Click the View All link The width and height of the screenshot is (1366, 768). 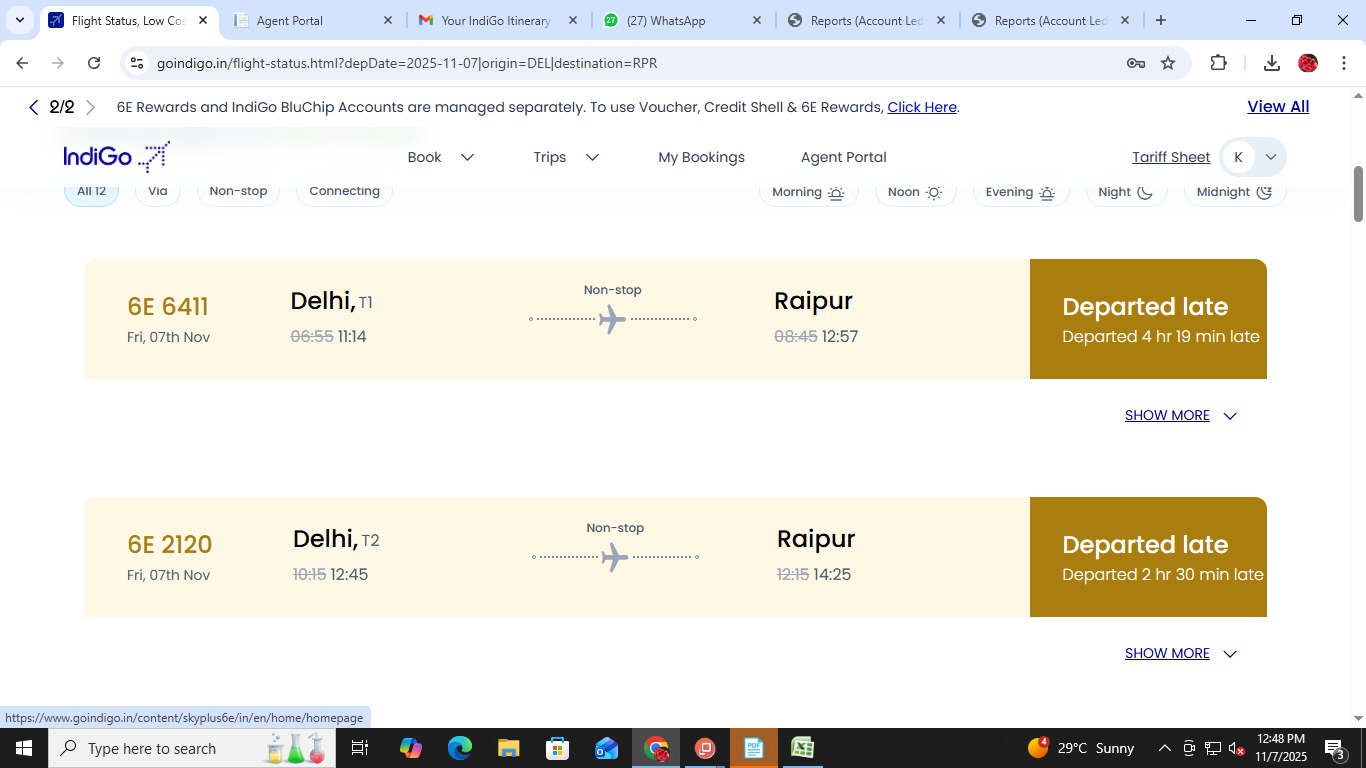tap(1277, 107)
